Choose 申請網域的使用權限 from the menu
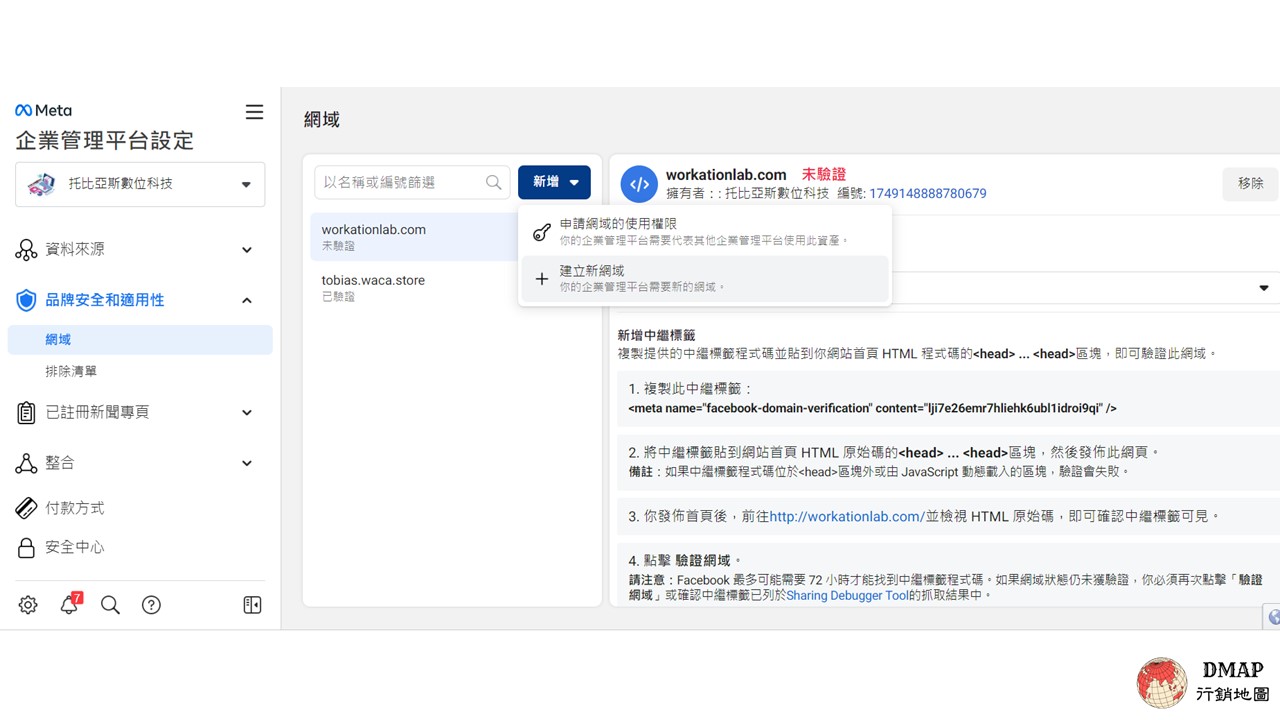This screenshot has width=1280, height=720. click(705, 232)
